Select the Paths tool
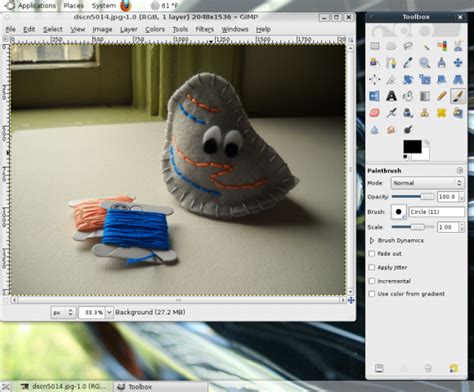Viewport: 474px width, 392px height. [391, 63]
